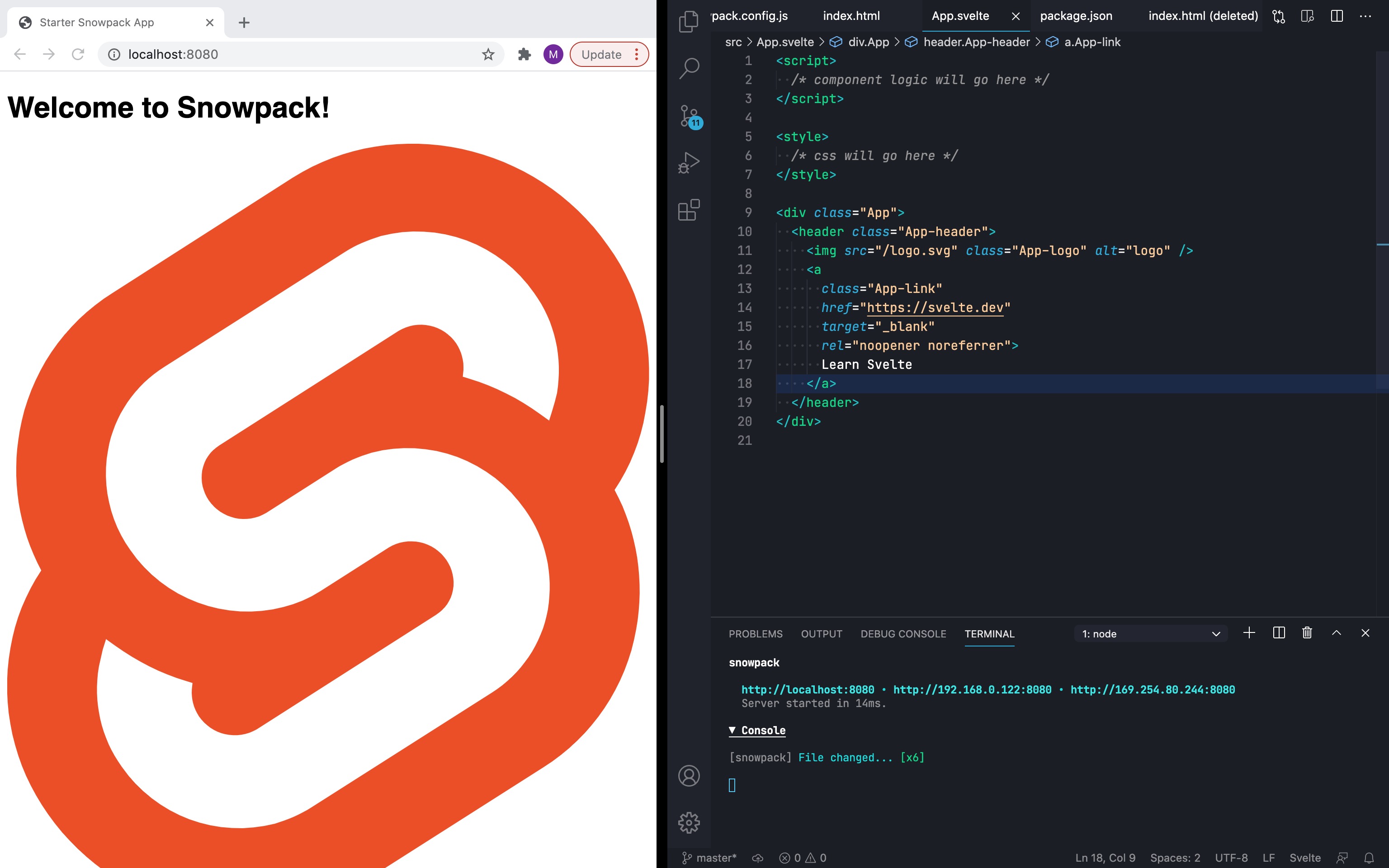Kill the terminal with the trash icon

coord(1307,632)
